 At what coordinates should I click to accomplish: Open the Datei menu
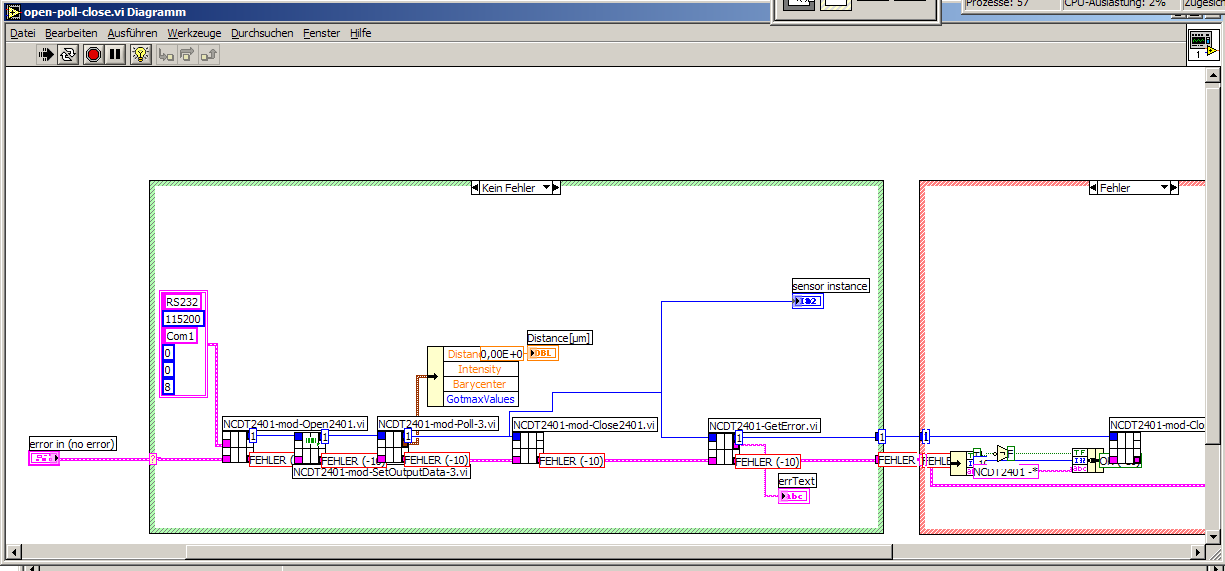coord(22,33)
